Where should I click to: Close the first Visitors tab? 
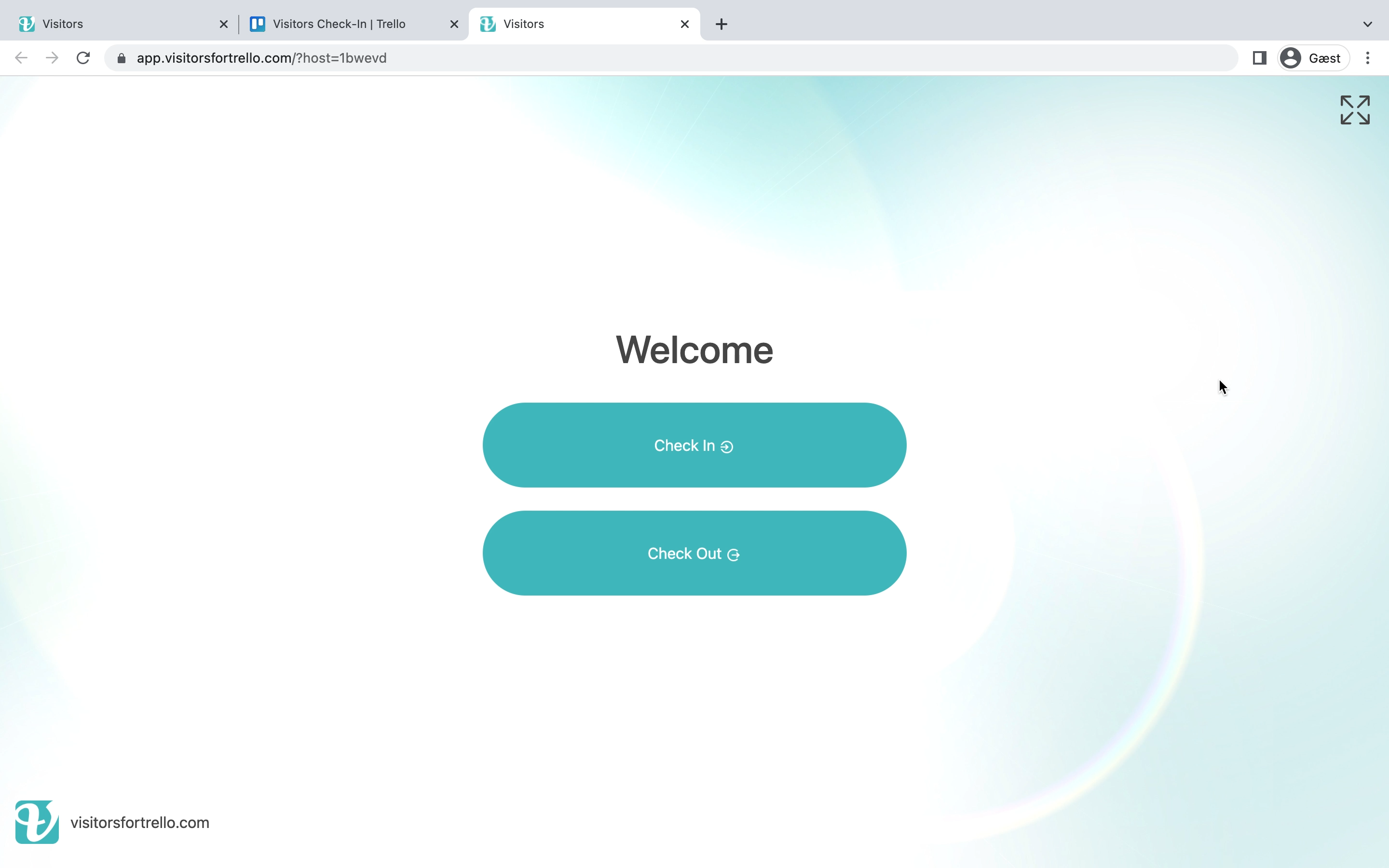coord(224,24)
